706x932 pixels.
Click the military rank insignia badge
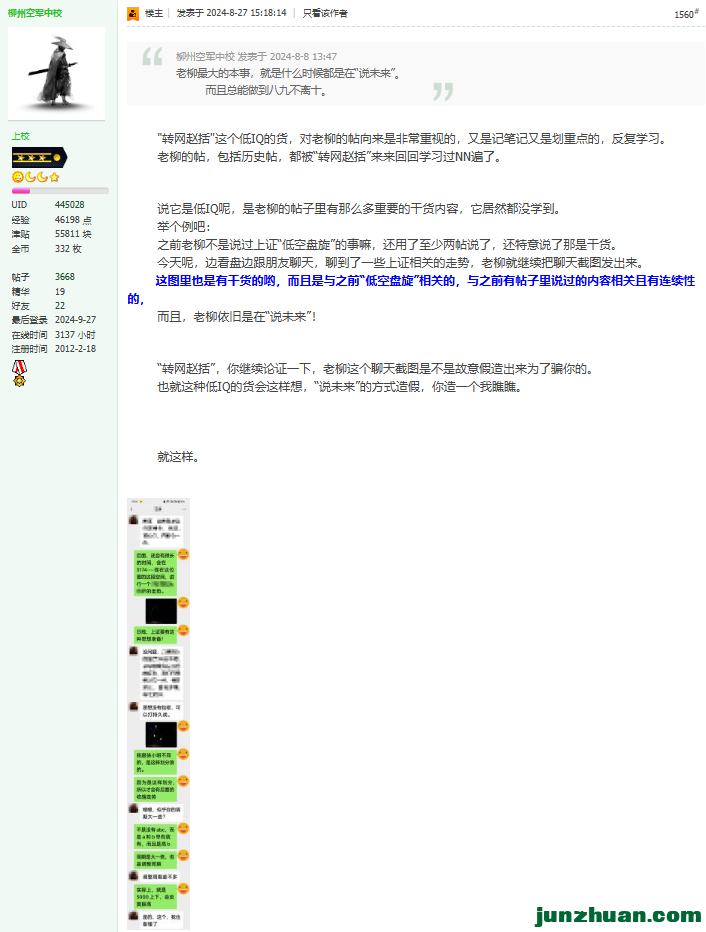click(39, 158)
